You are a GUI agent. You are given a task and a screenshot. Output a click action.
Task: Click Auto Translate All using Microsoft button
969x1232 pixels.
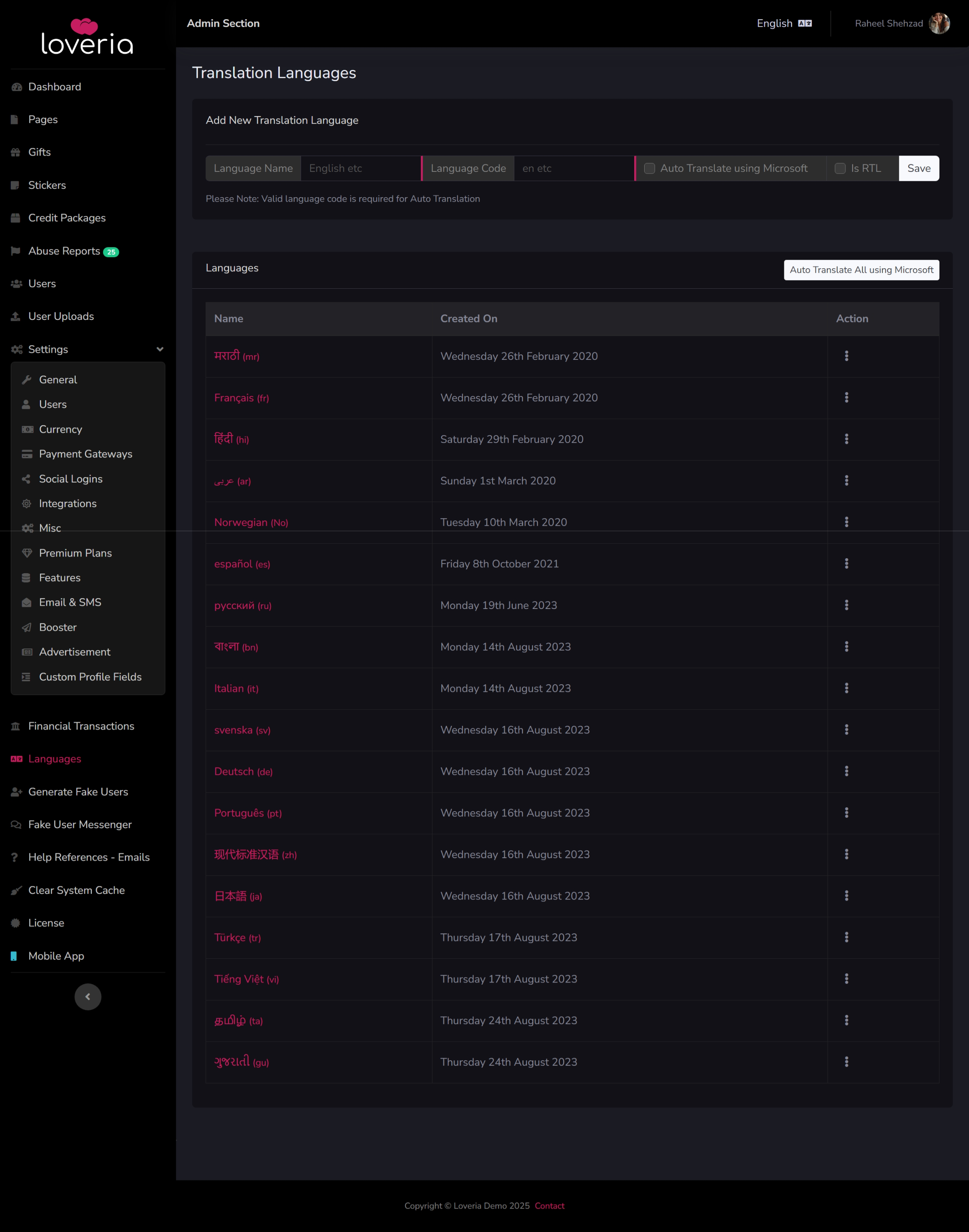861,270
